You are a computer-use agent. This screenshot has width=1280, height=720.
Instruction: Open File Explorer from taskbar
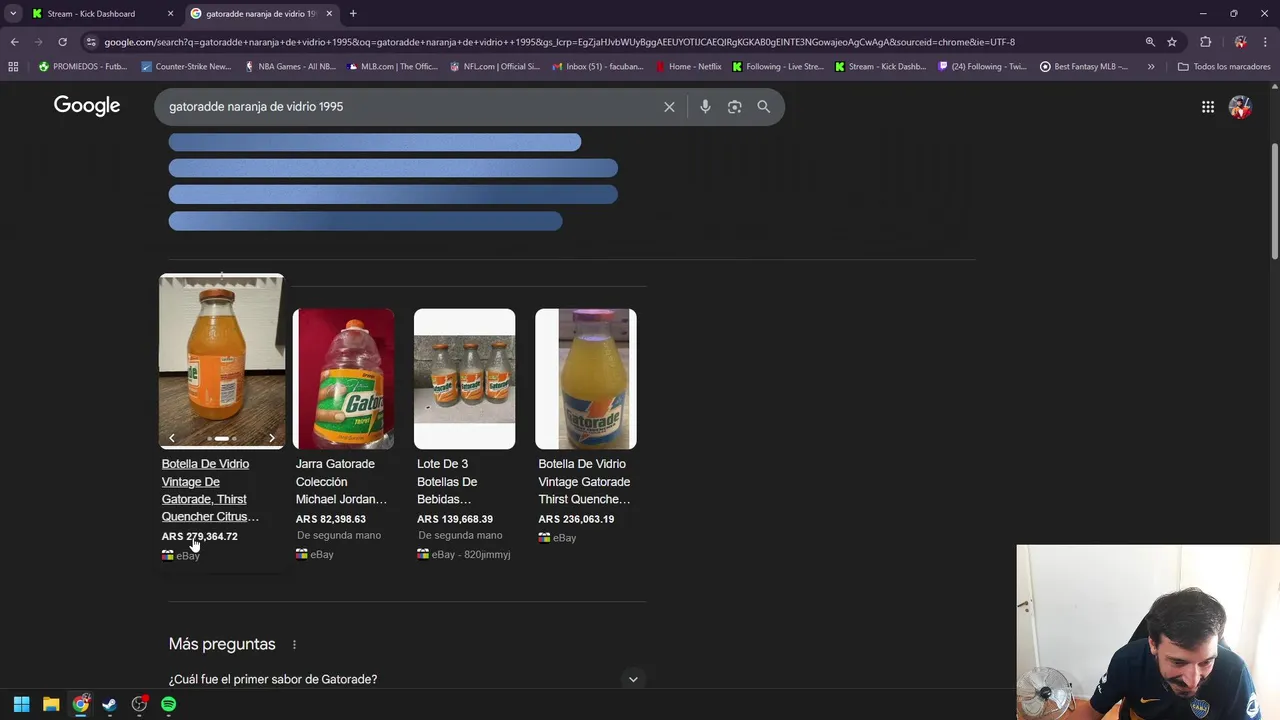(51, 704)
